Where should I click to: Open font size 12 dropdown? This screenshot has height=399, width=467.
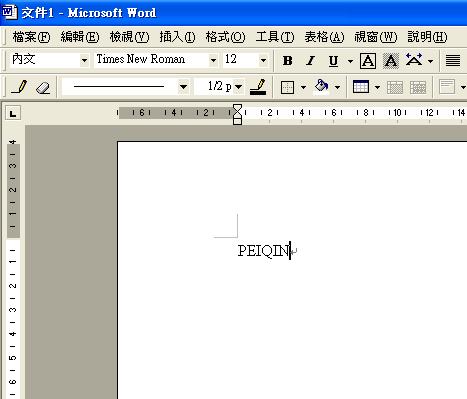tap(263, 60)
